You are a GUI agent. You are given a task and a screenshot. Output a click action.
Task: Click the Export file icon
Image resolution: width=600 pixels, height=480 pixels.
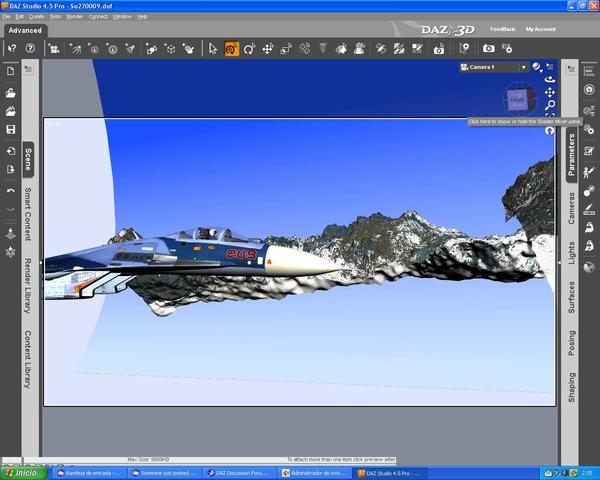point(10,169)
